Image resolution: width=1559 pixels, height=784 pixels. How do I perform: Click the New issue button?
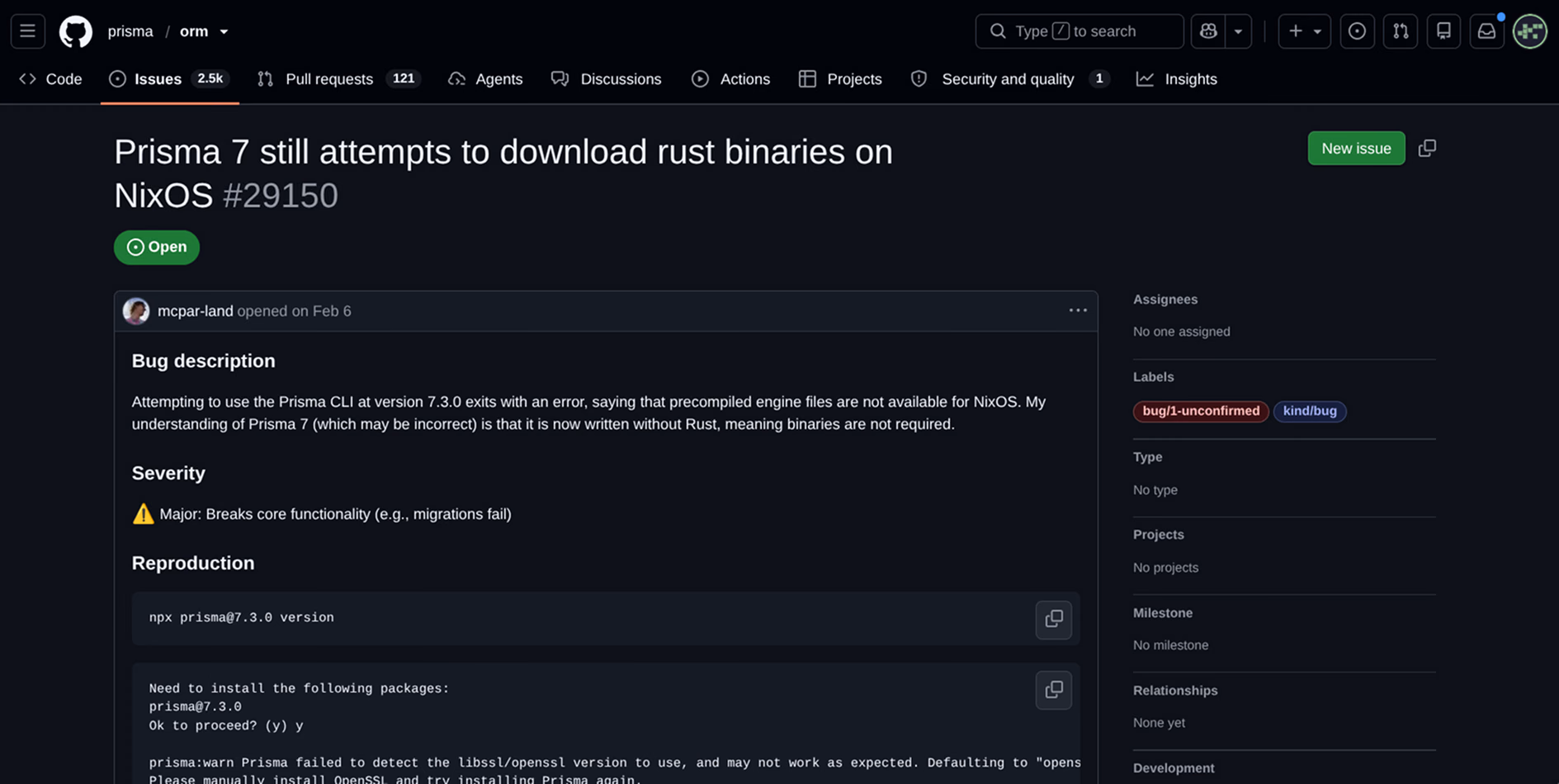coord(1356,149)
